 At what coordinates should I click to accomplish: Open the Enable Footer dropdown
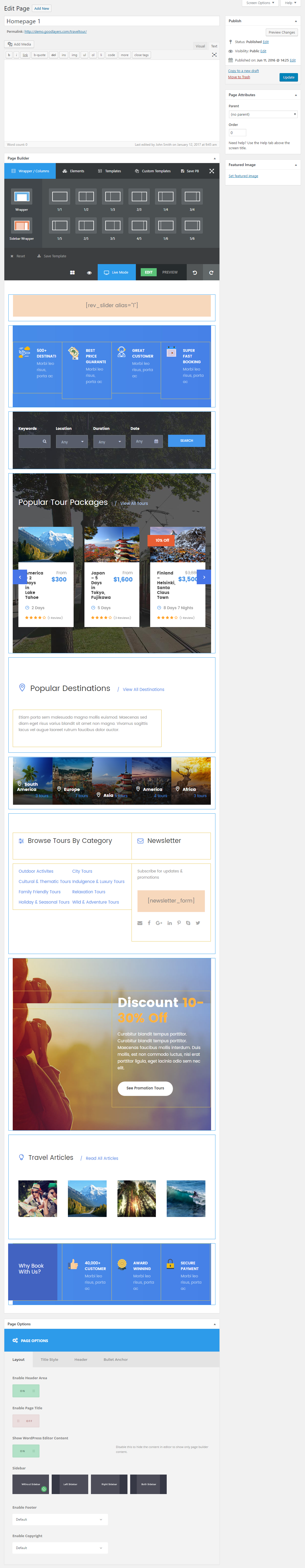[x=60, y=1519]
